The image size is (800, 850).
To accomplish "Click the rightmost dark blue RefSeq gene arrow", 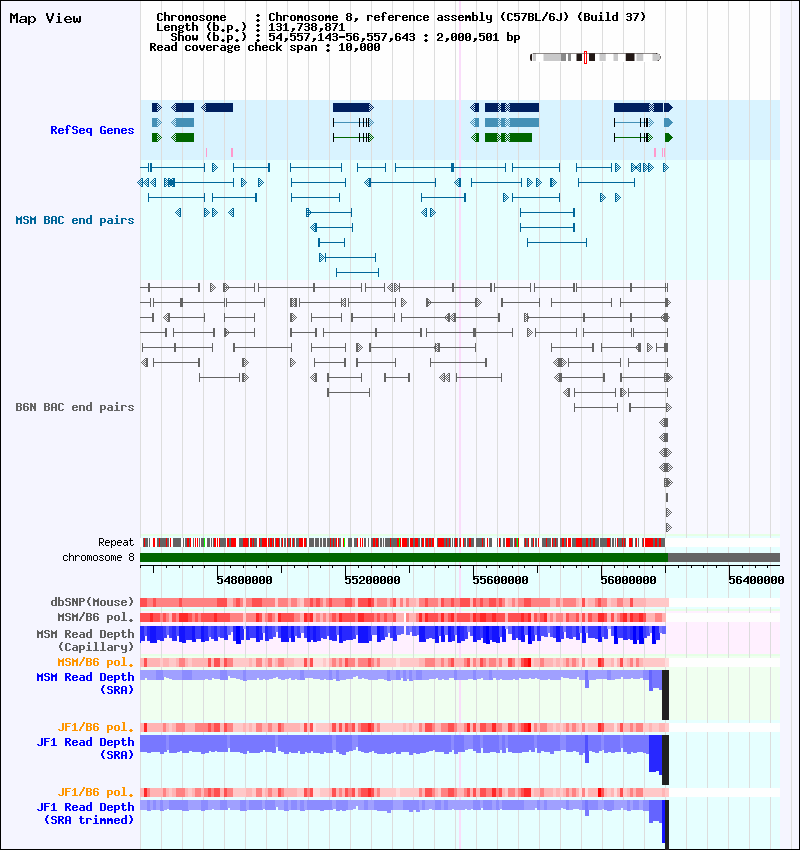I will coord(668,107).
